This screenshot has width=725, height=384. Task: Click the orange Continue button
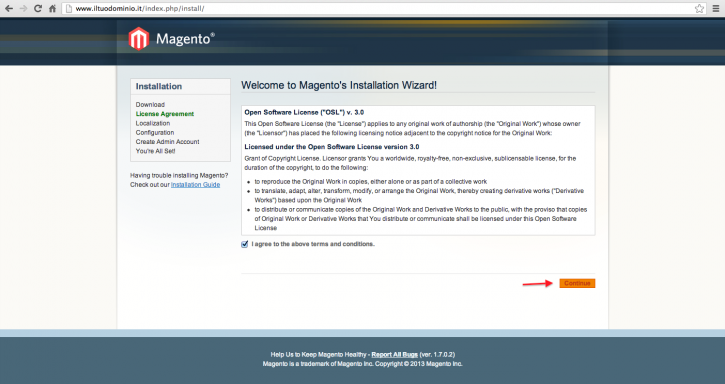(x=577, y=283)
